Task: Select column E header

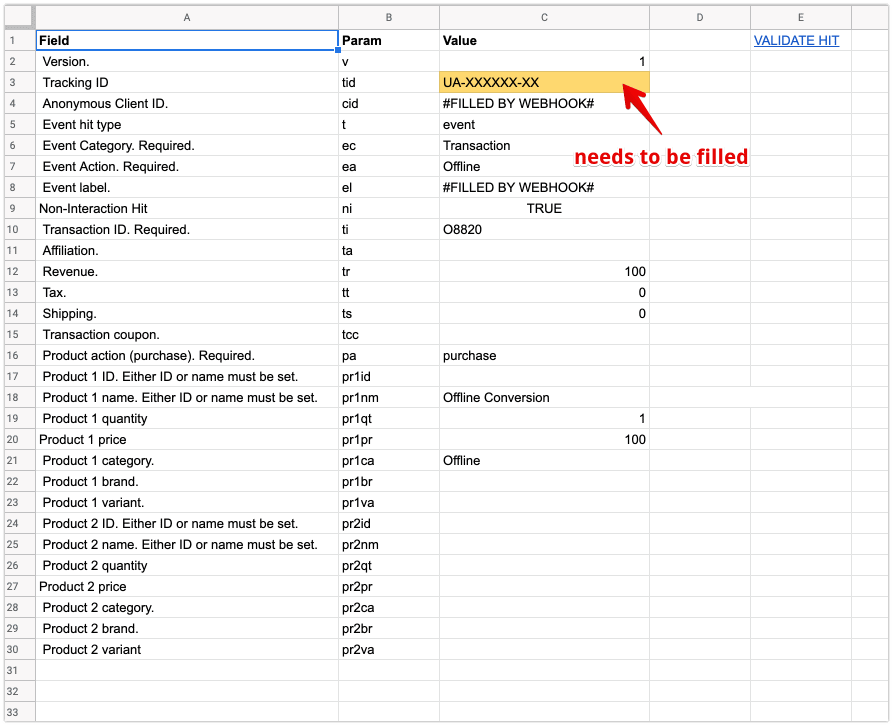Action: coord(800,17)
